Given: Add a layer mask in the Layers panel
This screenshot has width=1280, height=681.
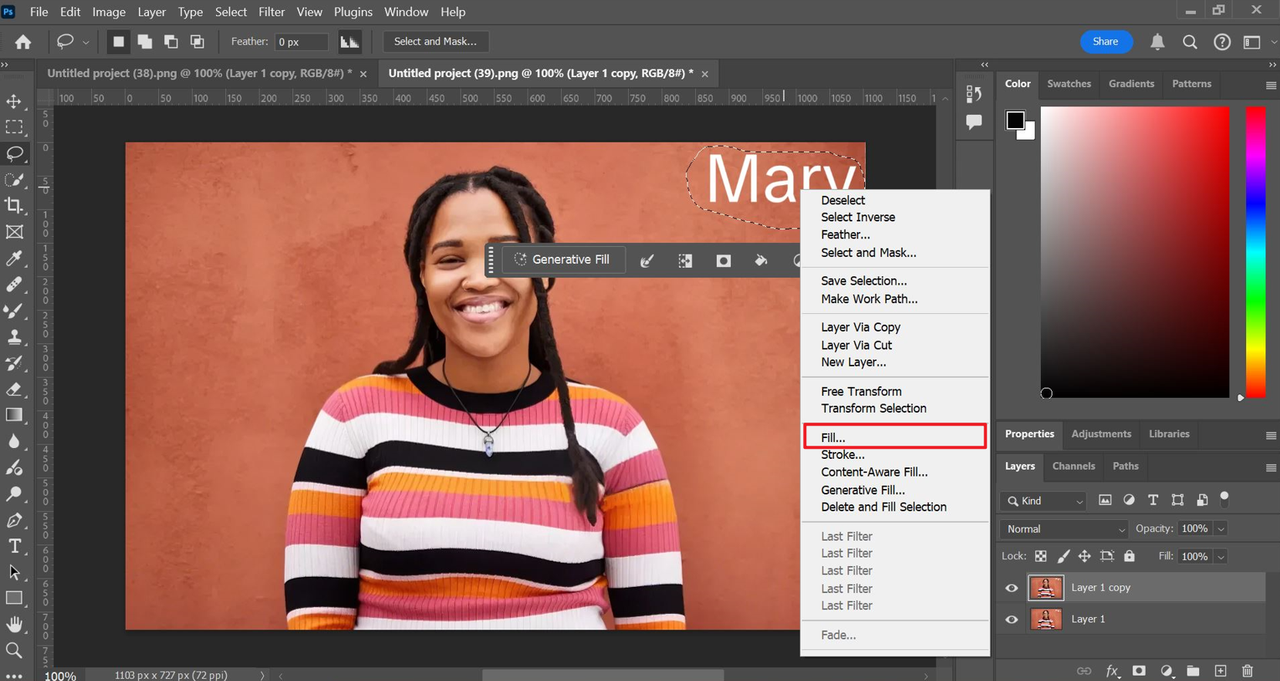Looking at the screenshot, I should (x=1139, y=671).
